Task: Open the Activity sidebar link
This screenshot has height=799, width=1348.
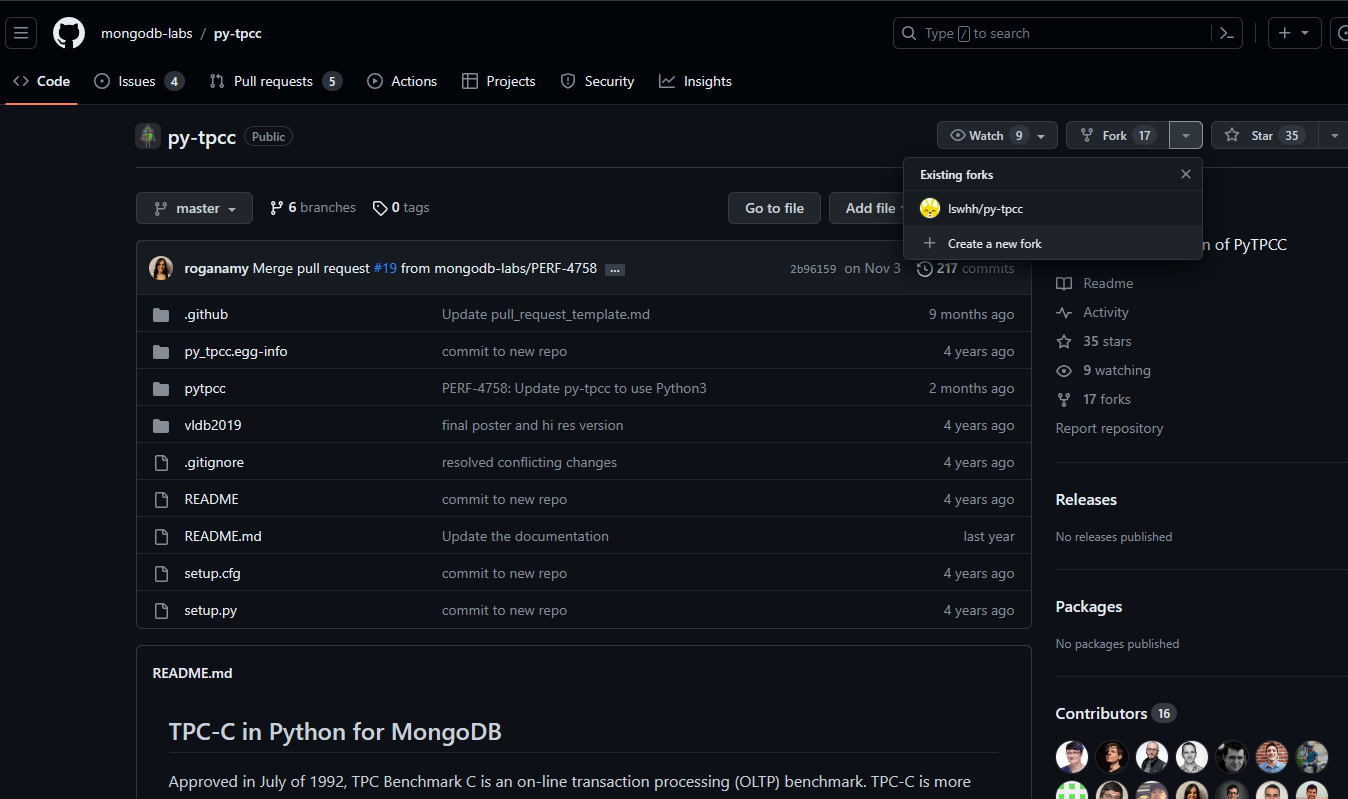Action: pos(1092,312)
